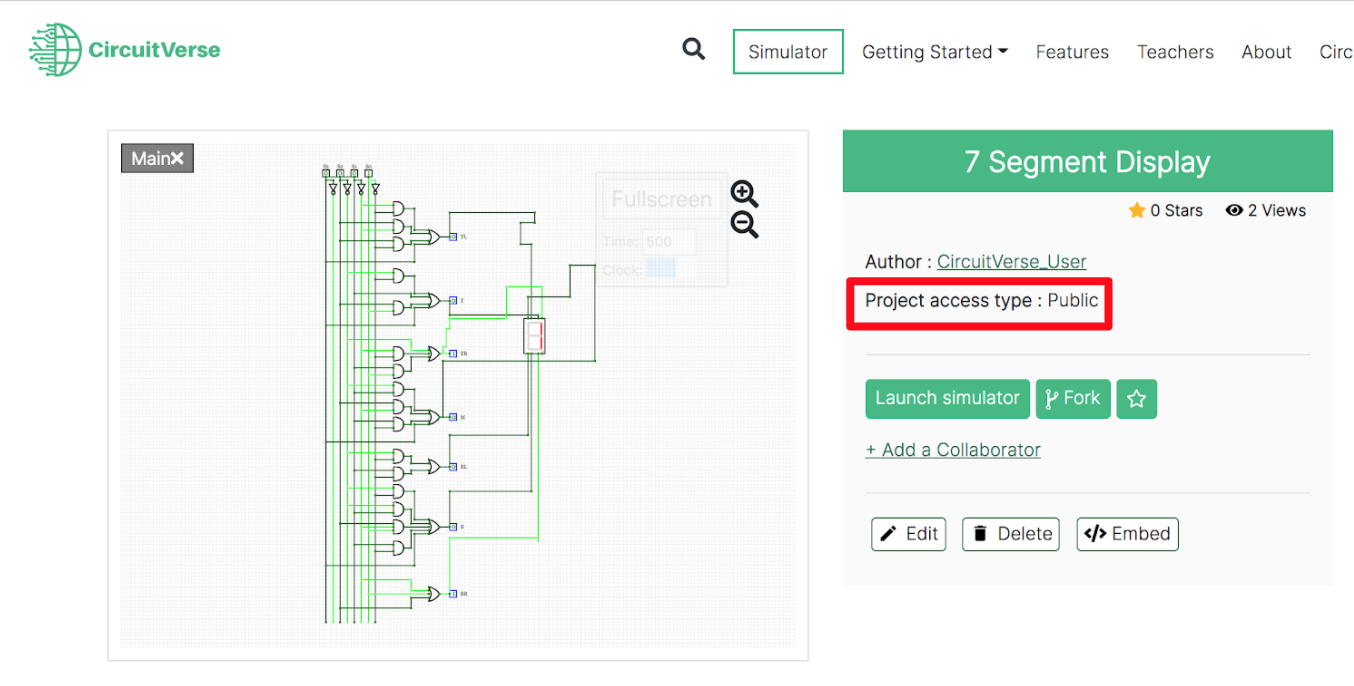1354x686 pixels.
Task: Open the Simulator nav item
Action: click(x=787, y=52)
